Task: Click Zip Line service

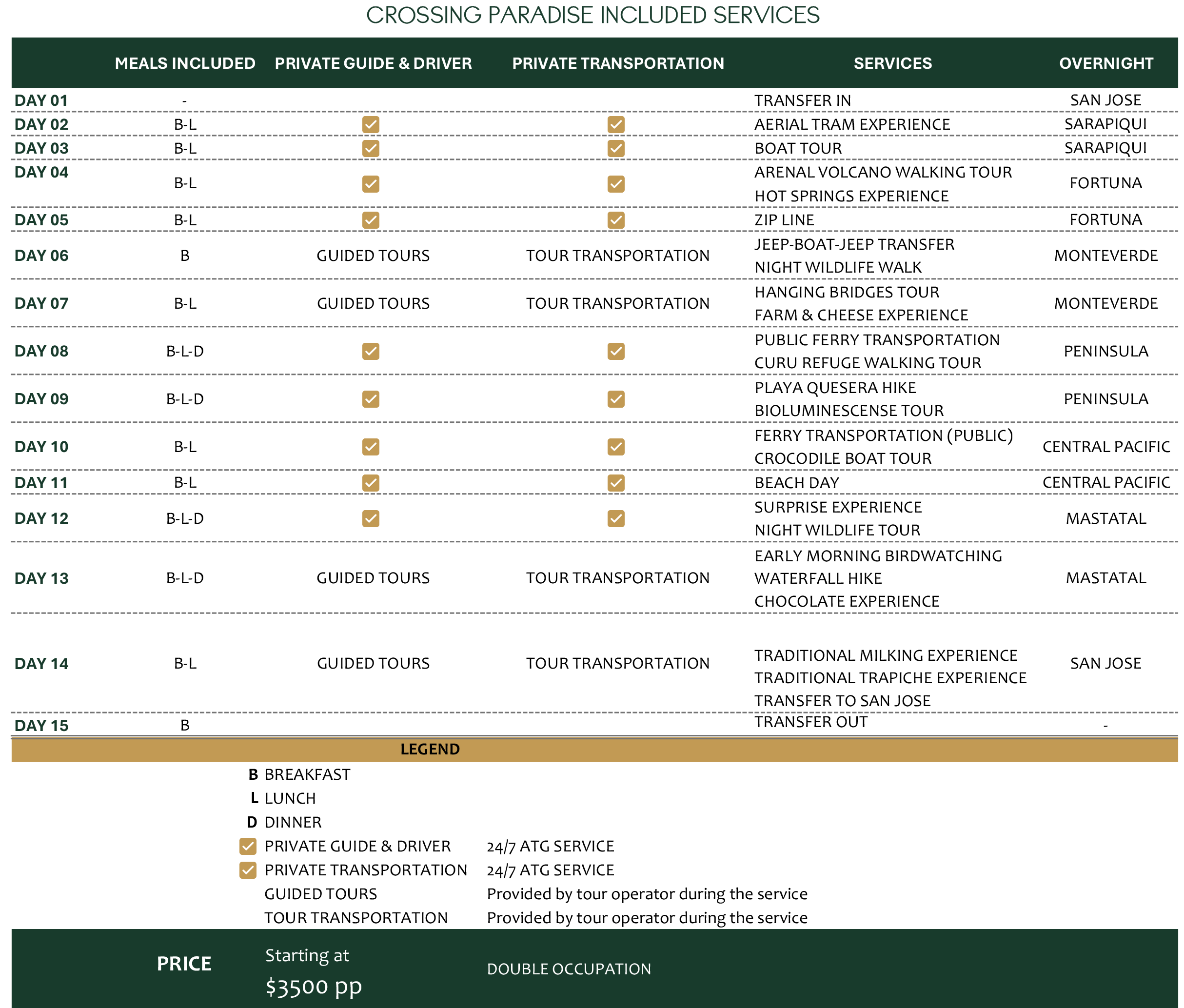Action: (784, 220)
